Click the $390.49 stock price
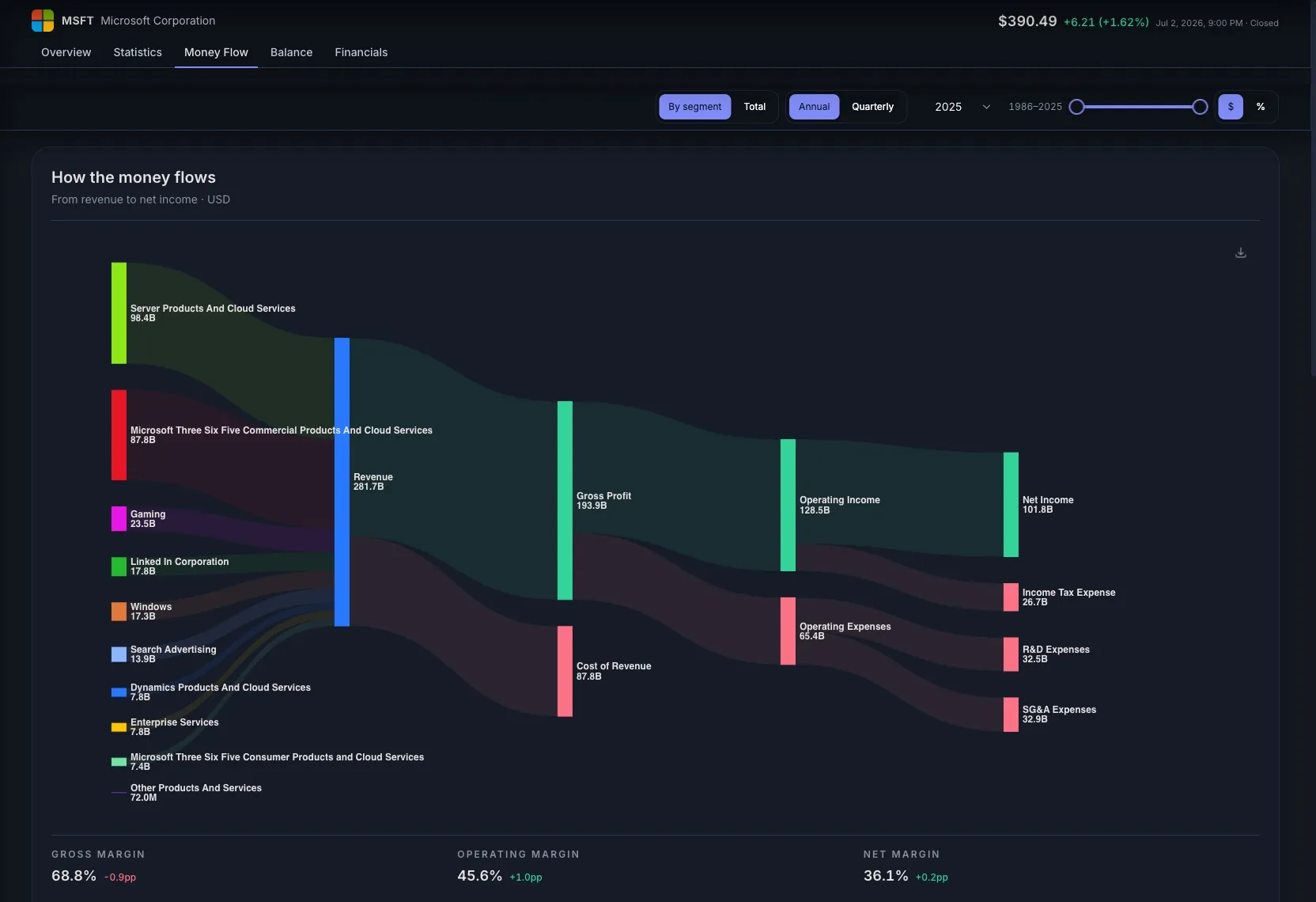1316x902 pixels. click(1027, 21)
